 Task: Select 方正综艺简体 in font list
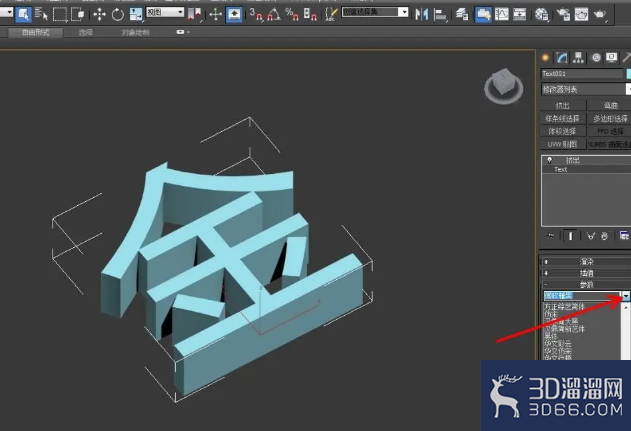(x=564, y=307)
